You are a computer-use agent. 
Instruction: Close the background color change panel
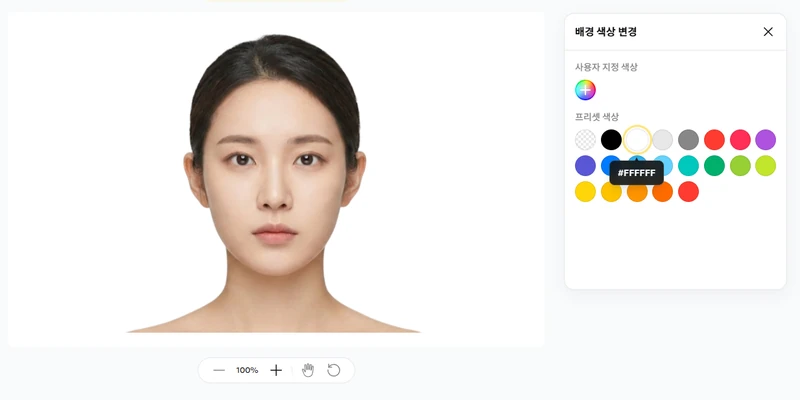pos(768,32)
